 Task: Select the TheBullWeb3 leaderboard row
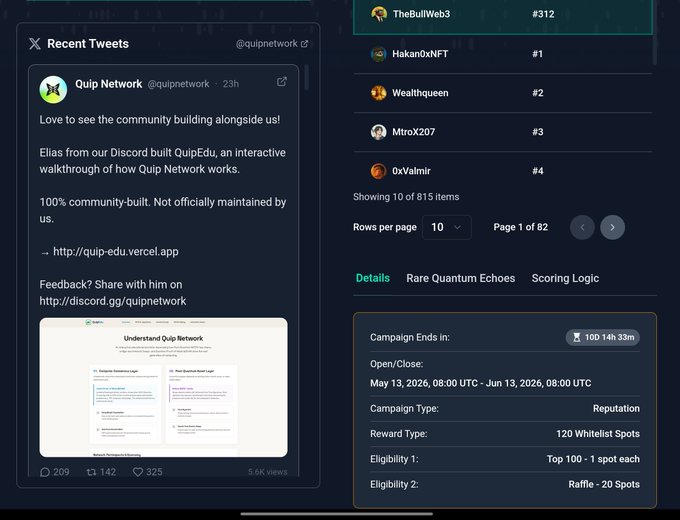503,16
